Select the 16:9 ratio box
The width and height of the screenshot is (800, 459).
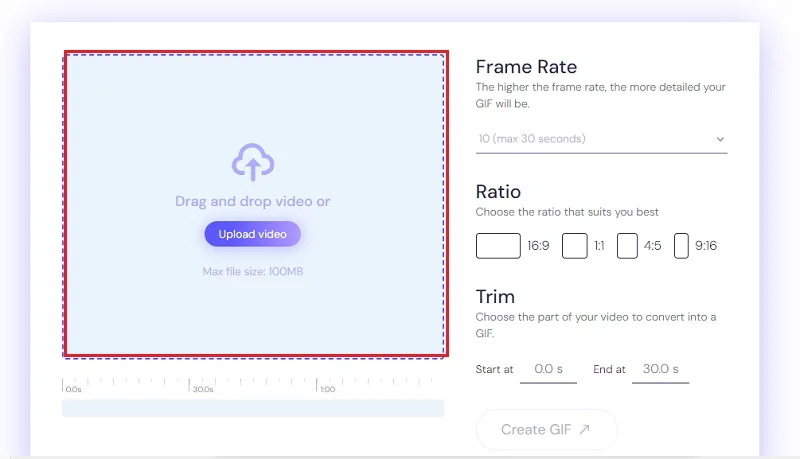[498, 246]
